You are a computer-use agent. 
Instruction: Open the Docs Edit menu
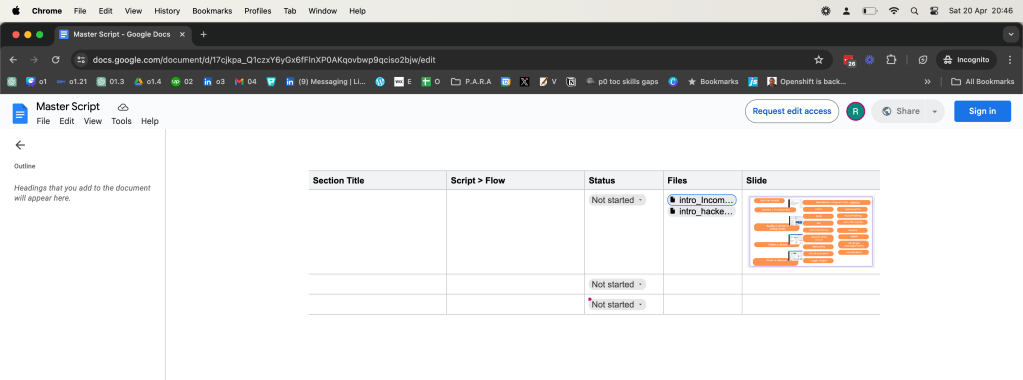point(67,121)
